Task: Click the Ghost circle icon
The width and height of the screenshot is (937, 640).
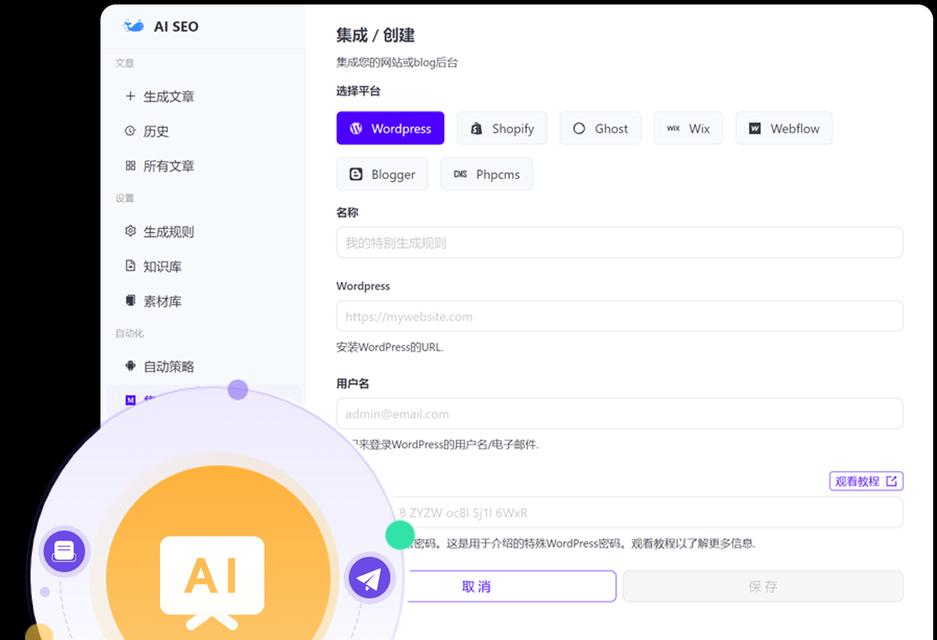Action: coord(579,128)
